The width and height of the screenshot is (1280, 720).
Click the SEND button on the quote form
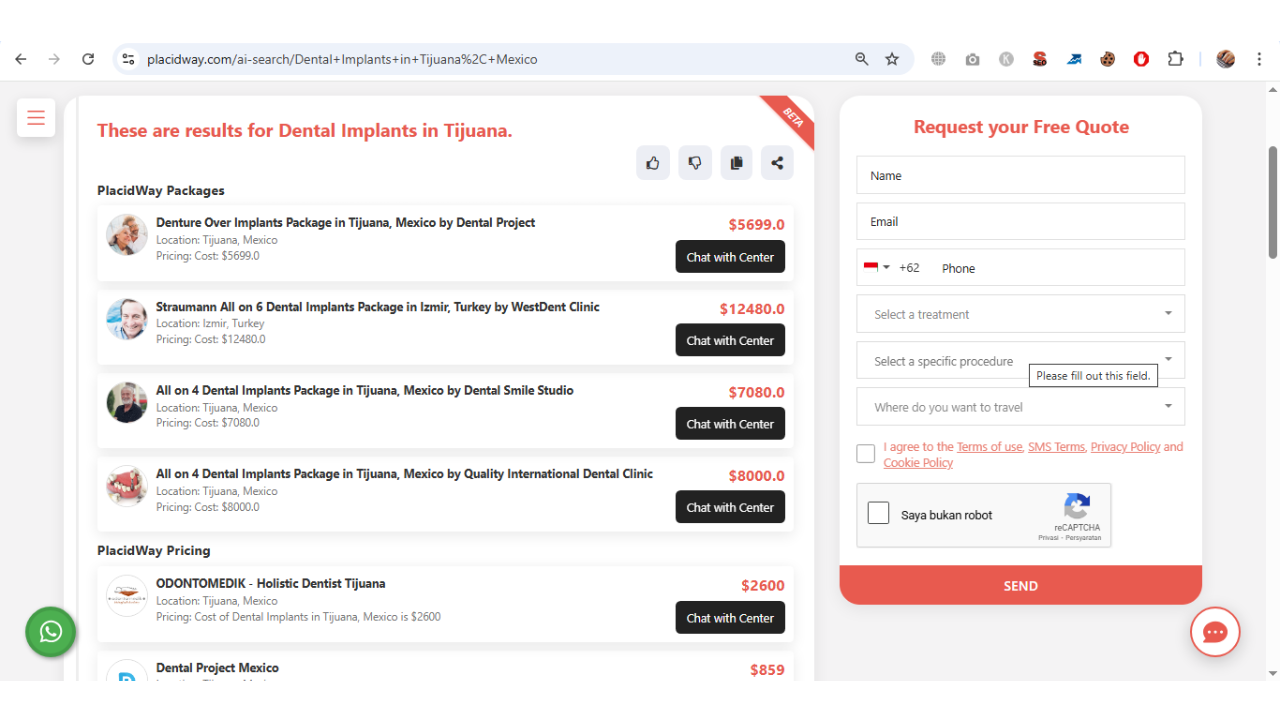1020,585
